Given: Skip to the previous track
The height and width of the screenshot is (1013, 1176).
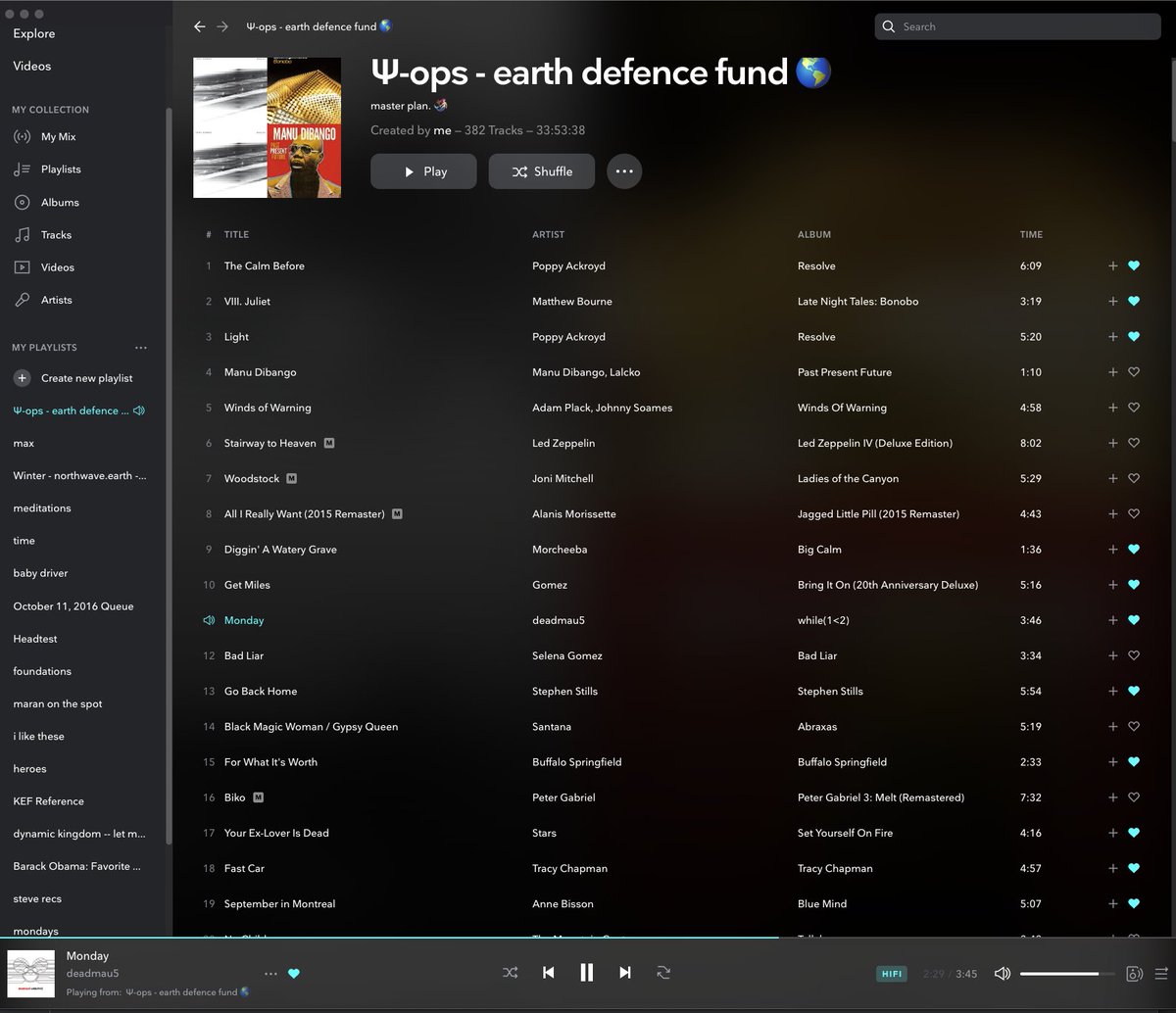Looking at the screenshot, I should [549, 972].
